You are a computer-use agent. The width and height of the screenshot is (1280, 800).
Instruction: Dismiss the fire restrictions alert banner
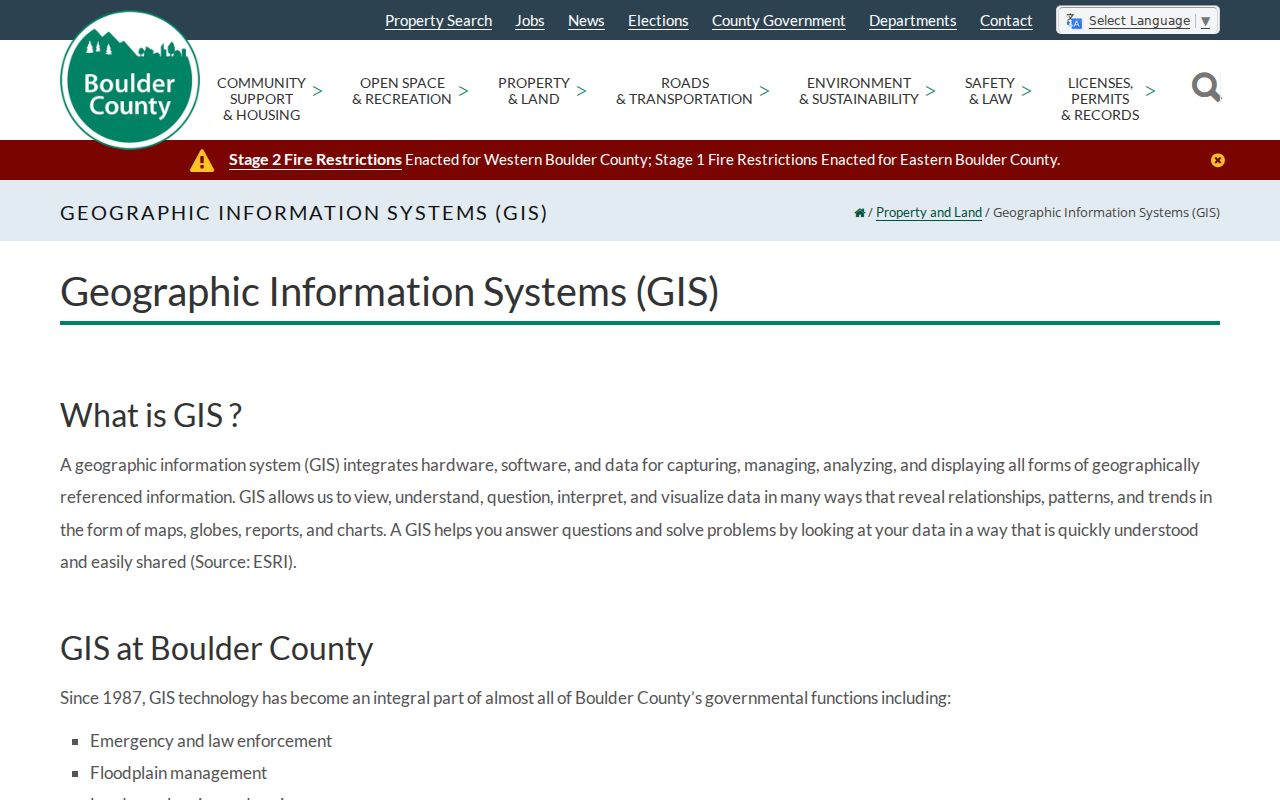(x=1217, y=160)
